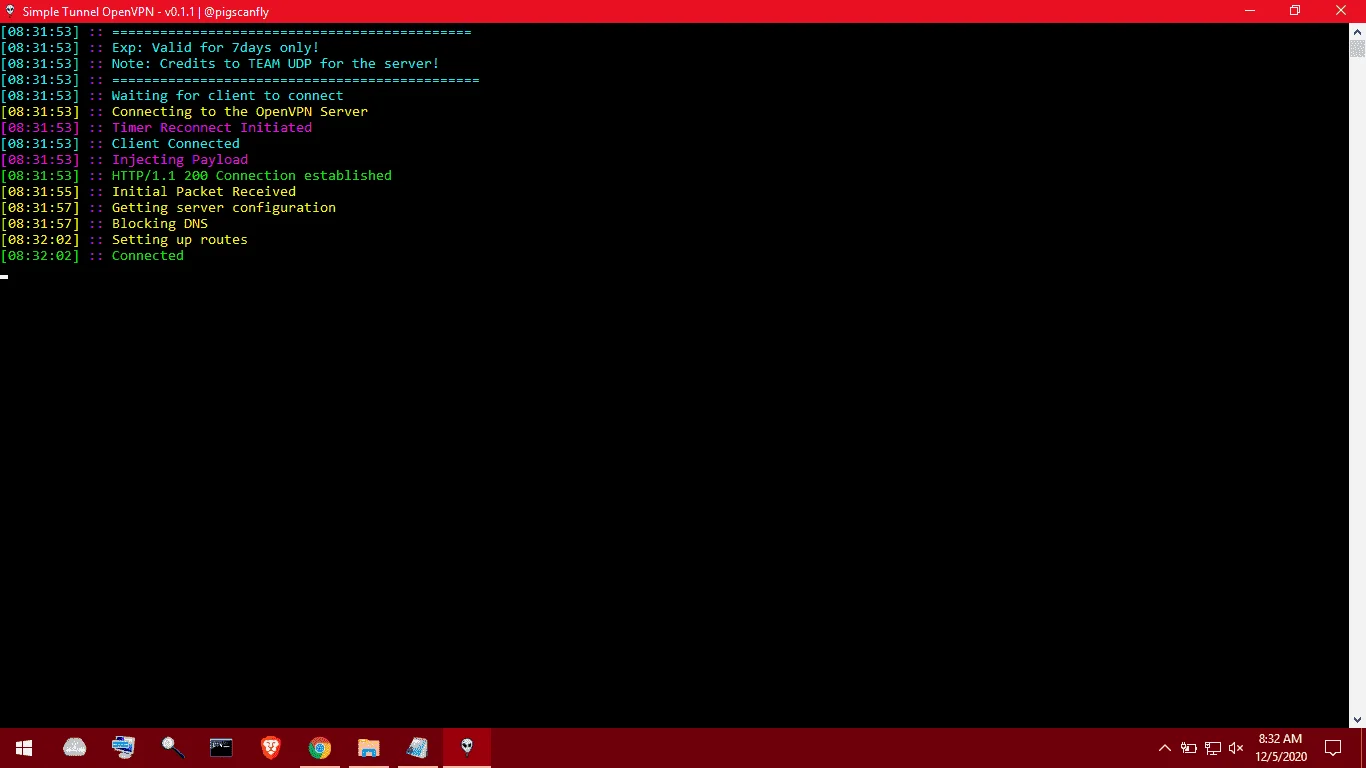
Task: Click the alien icon in the title bar
Action: (10, 11)
